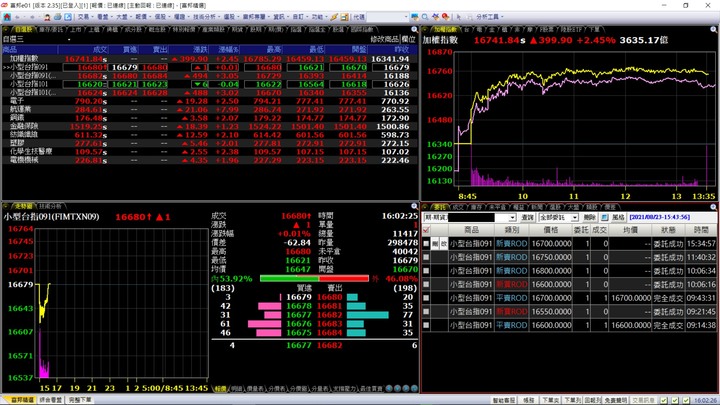Toggle first status bar checkbox at bottom right
This screenshot has width=720, height=405.
click(664, 400)
